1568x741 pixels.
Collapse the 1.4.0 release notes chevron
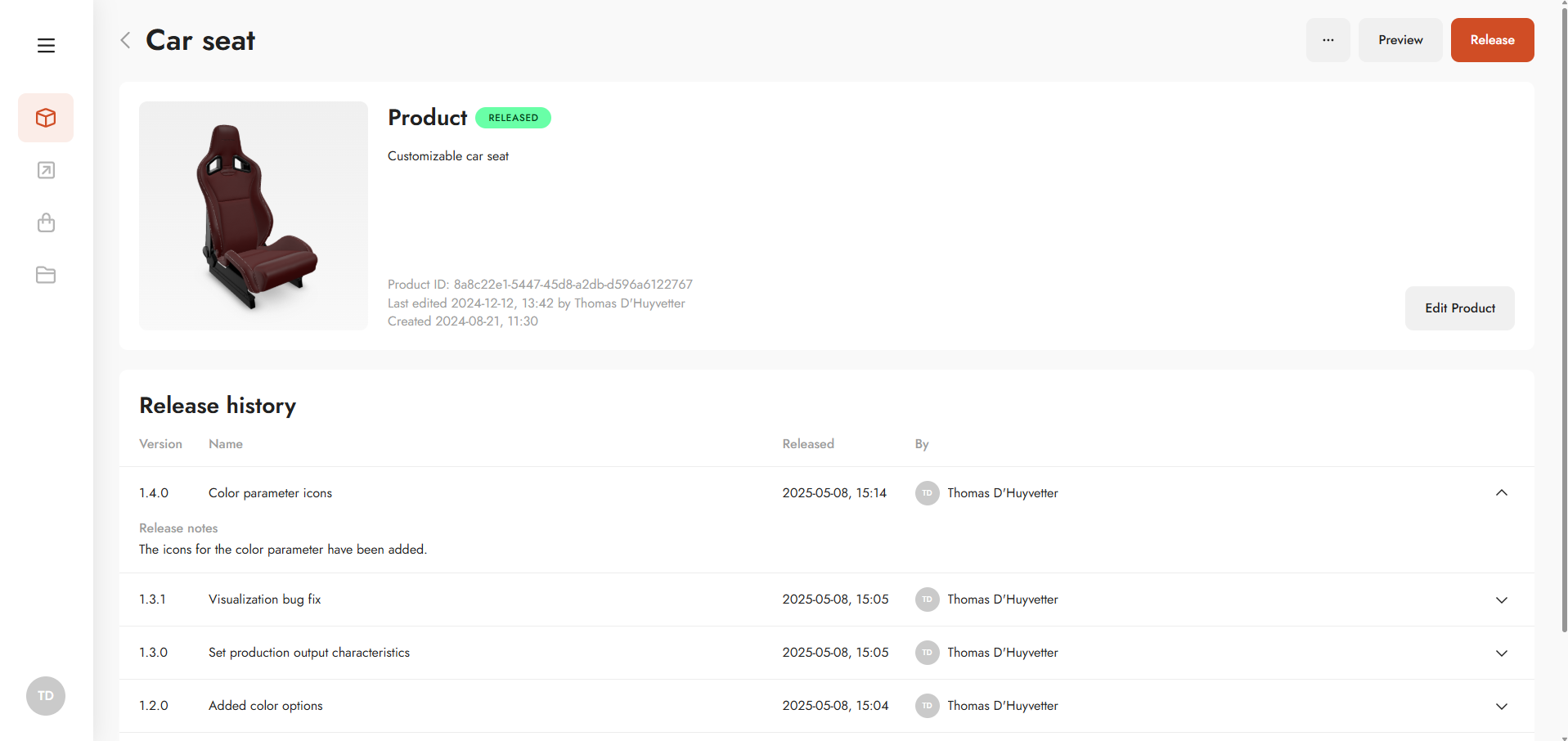click(x=1501, y=492)
